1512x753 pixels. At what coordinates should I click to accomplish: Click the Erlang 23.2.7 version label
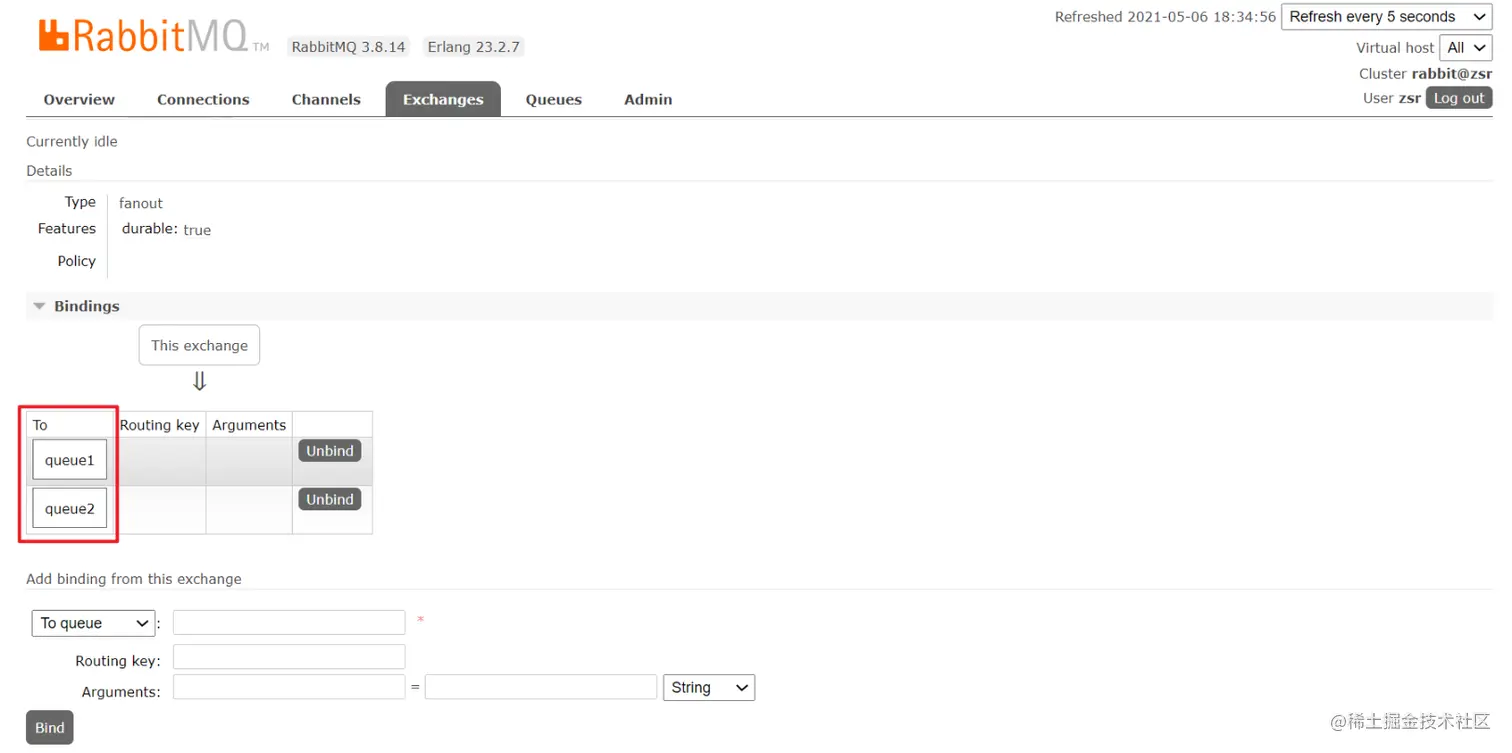coord(473,47)
